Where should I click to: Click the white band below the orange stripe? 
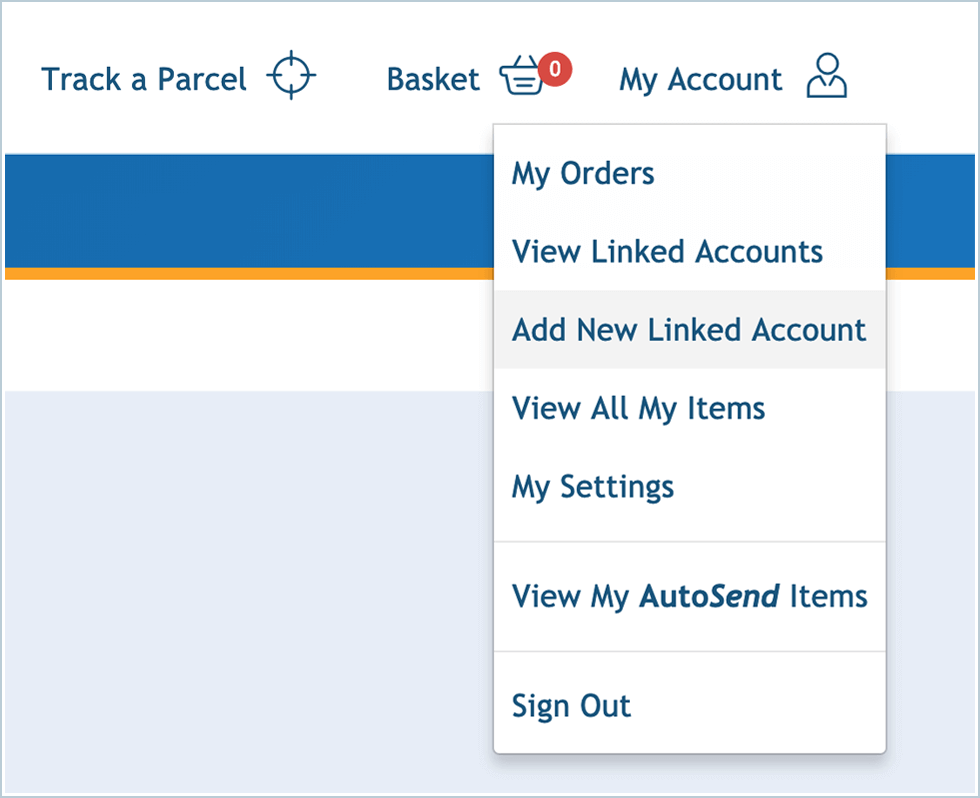pyautogui.click(x=250, y=335)
